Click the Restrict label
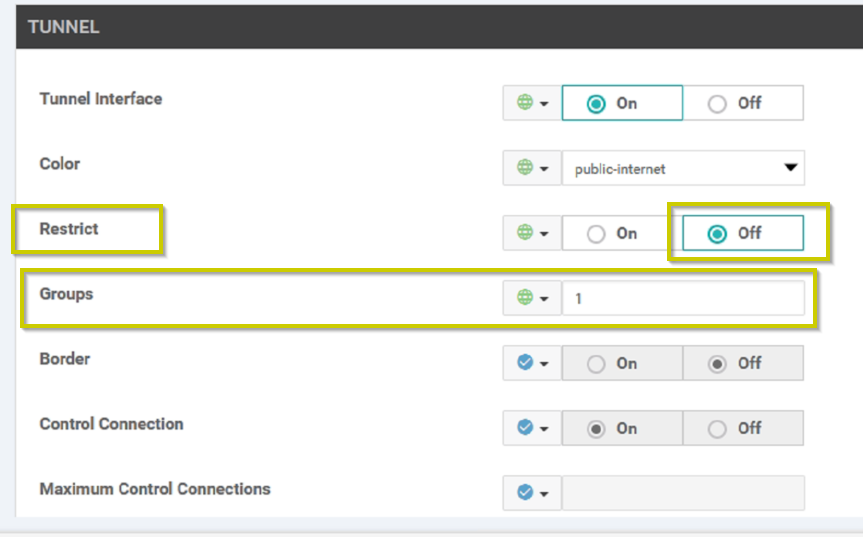The height and width of the screenshot is (537, 863). tap(69, 229)
